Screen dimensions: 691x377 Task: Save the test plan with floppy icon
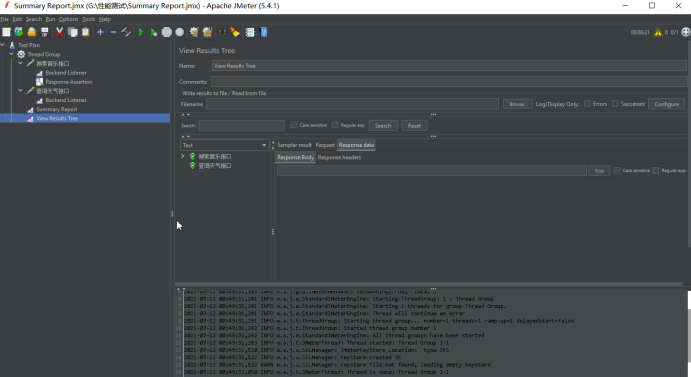45,32
